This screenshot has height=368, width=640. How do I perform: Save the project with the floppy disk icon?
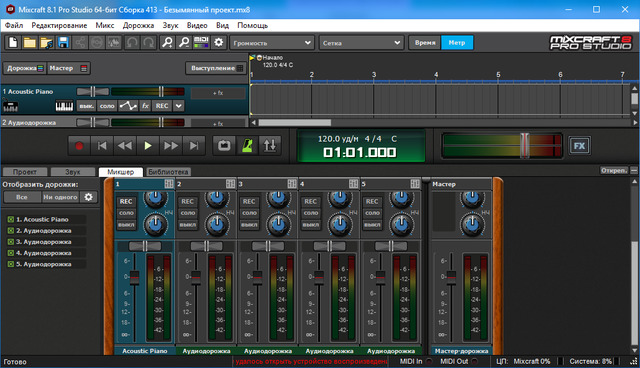[x=63, y=42]
